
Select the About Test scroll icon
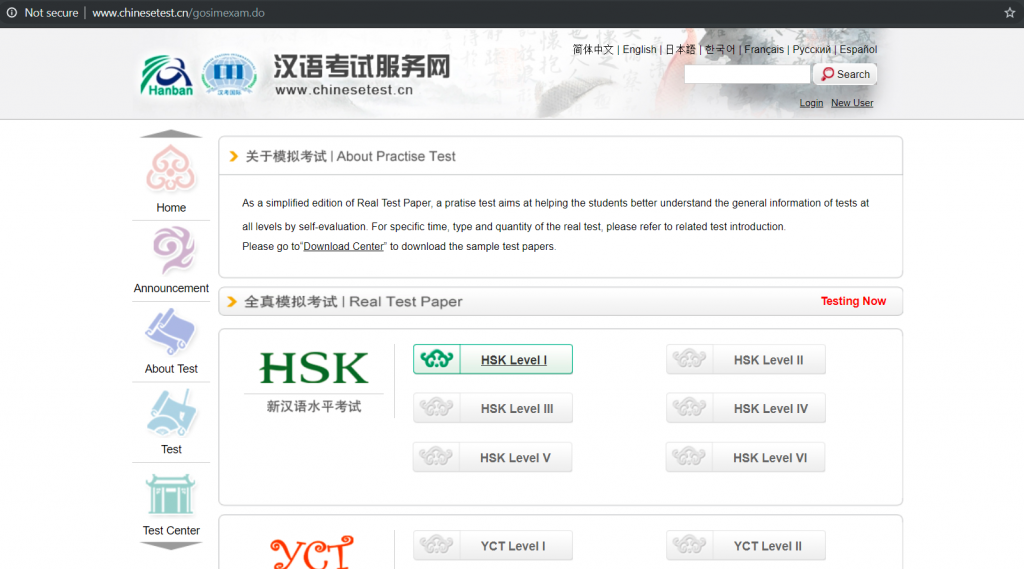[171, 333]
